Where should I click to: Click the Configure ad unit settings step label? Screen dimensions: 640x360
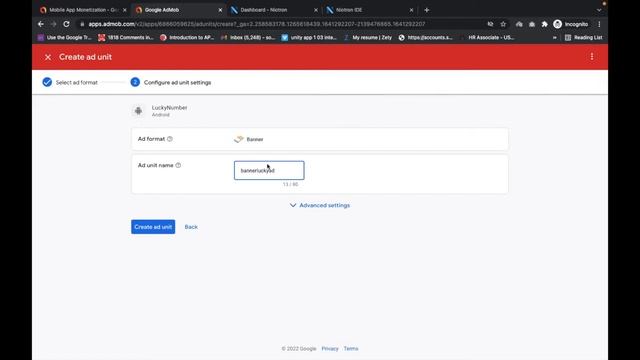[178, 82]
